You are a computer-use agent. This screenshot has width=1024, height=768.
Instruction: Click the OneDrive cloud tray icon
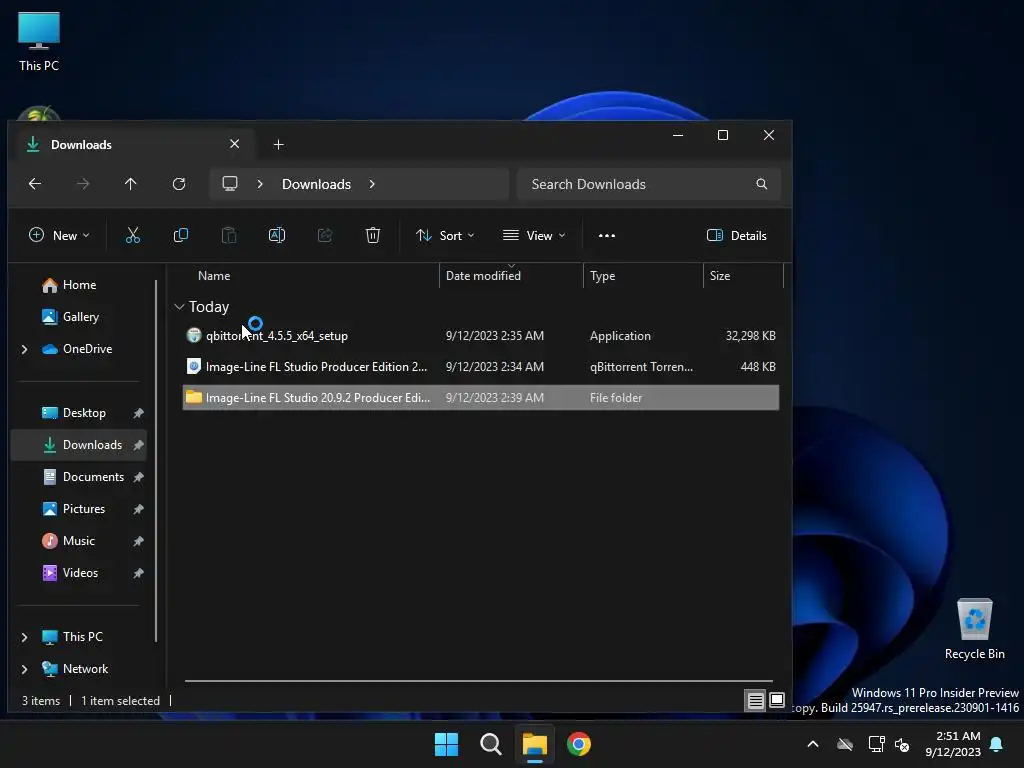(845, 744)
